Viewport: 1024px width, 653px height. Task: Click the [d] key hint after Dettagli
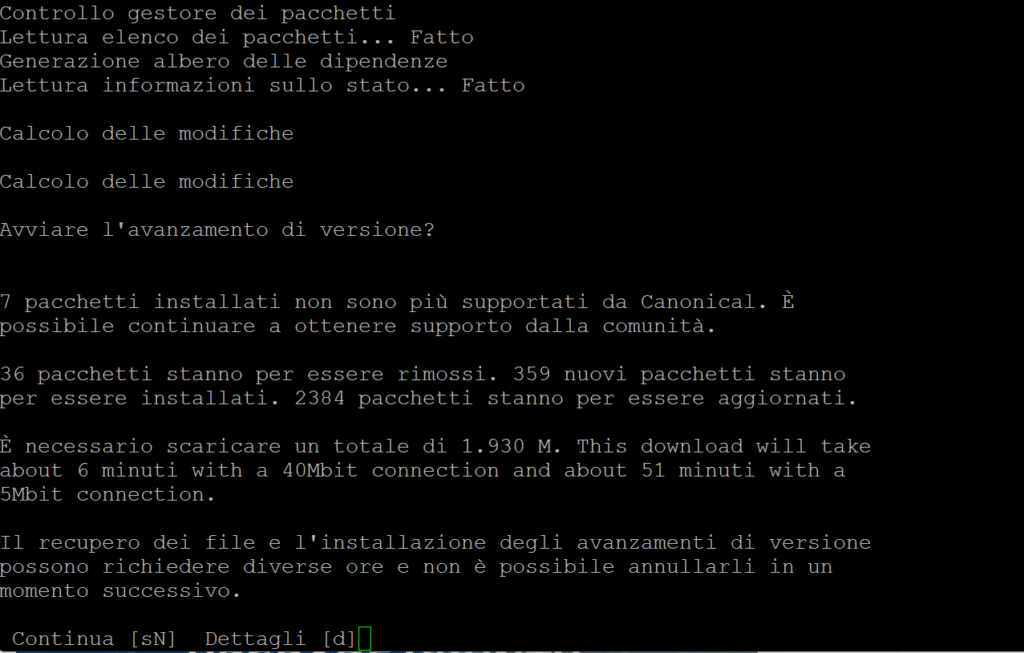pos(339,639)
